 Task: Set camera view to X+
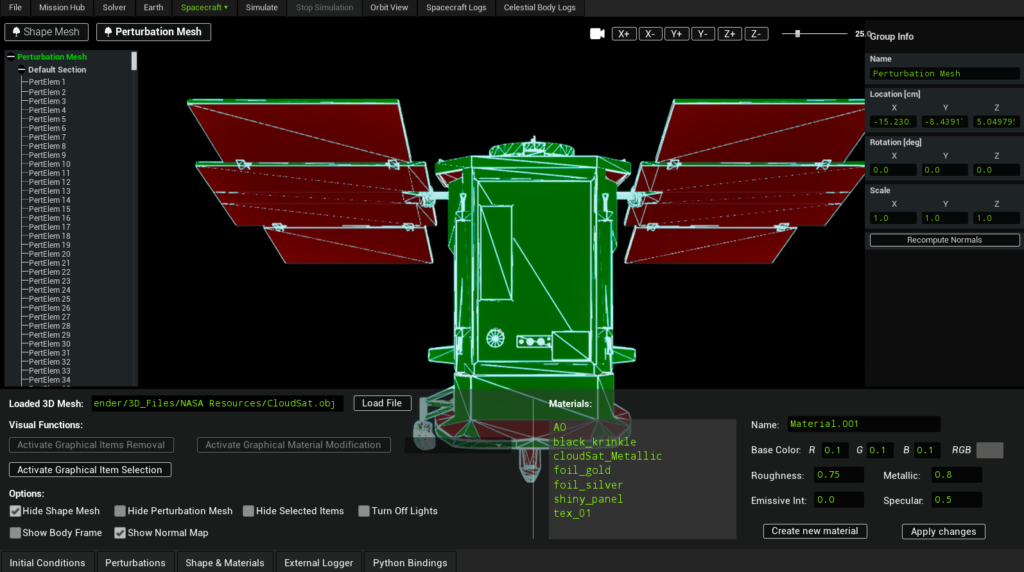(624, 34)
